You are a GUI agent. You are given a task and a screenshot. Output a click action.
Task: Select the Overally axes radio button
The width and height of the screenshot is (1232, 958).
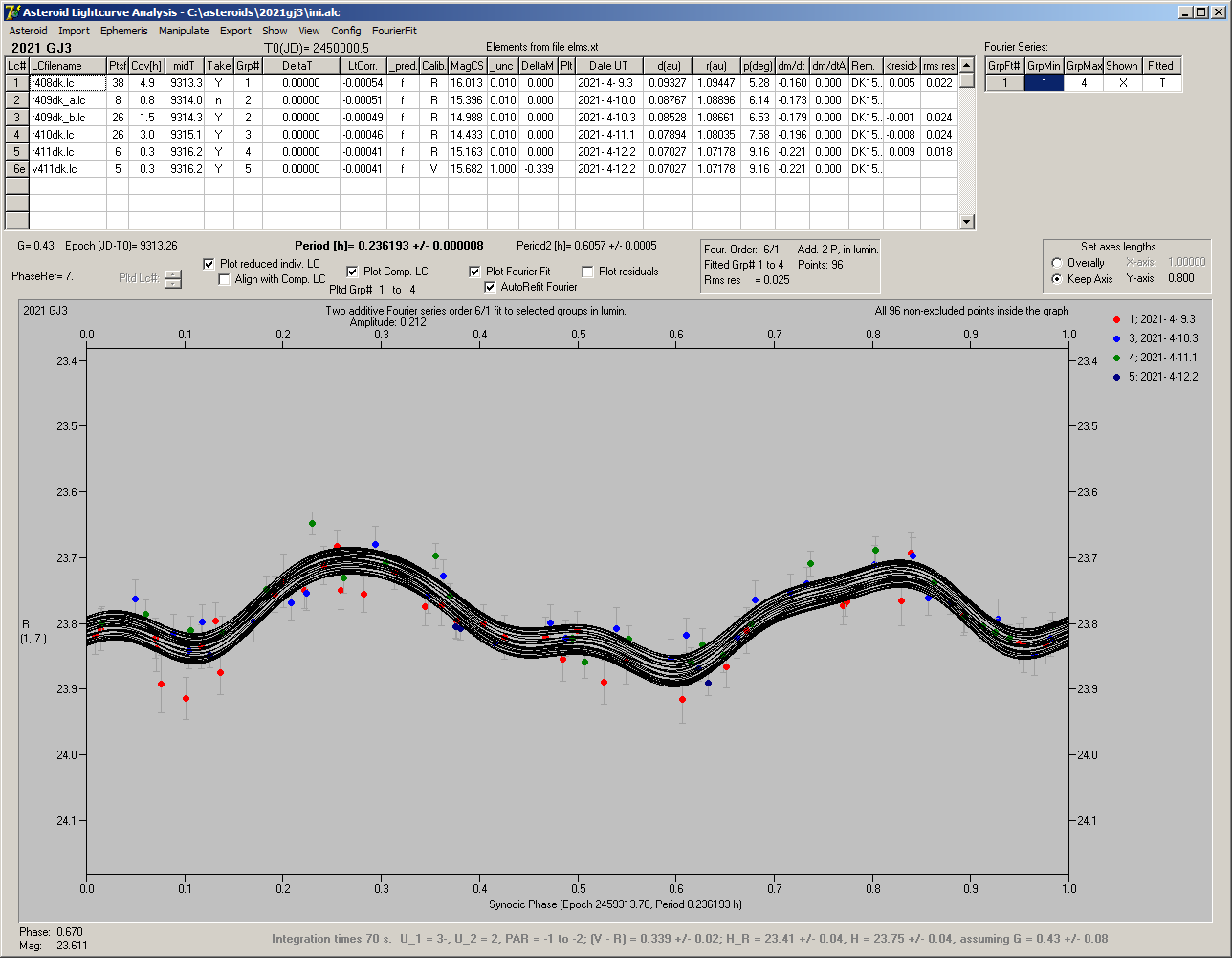tap(1057, 263)
